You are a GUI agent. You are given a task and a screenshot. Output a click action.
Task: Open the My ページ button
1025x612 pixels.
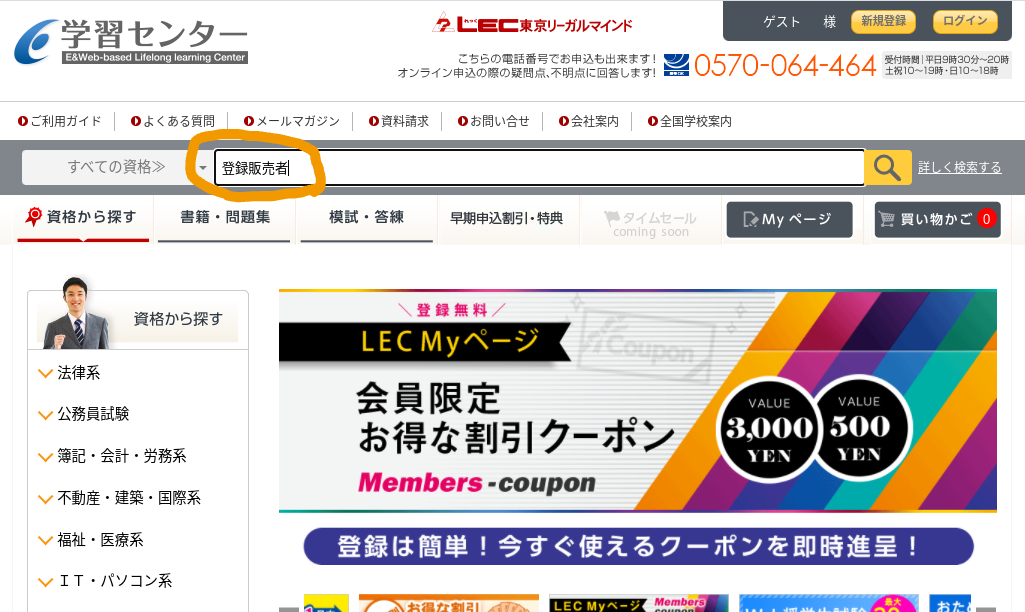[789, 219]
